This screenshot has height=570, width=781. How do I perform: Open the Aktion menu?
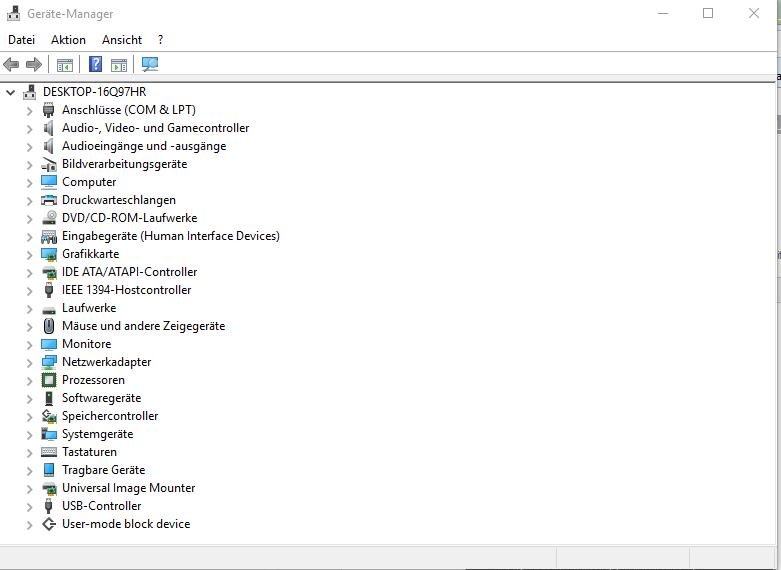point(68,40)
